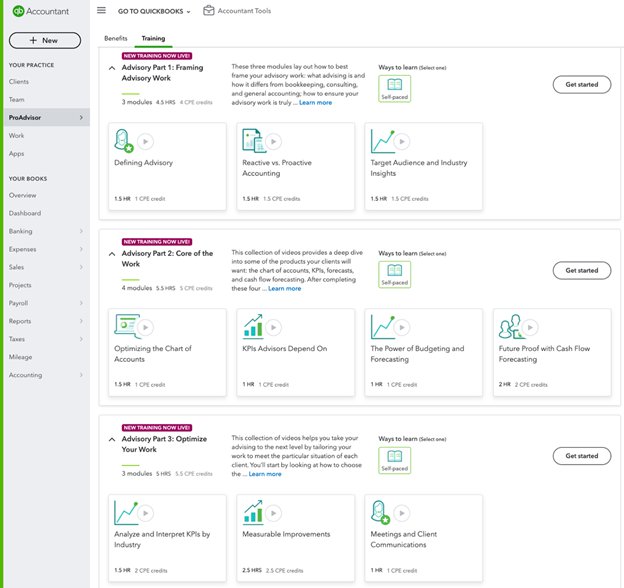Collapse Advisory Part 2: Core of the Work

110,254
